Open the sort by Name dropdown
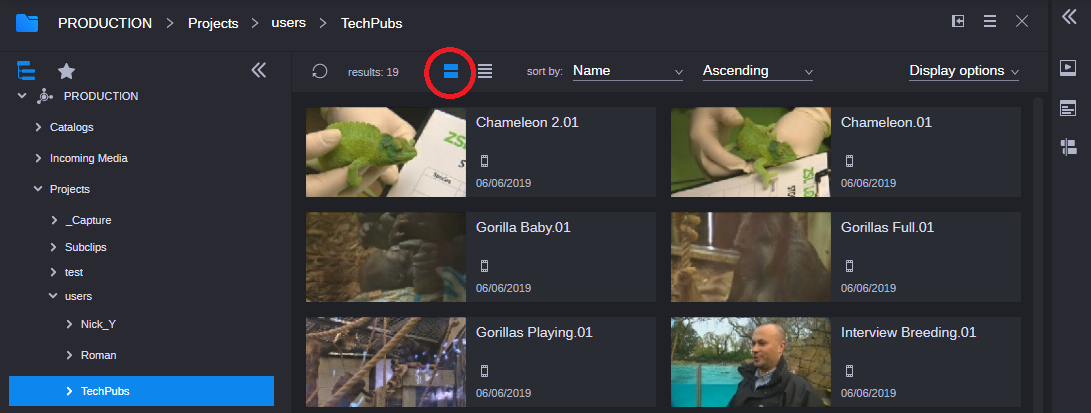This screenshot has width=1091, height=413. (627, 71)
